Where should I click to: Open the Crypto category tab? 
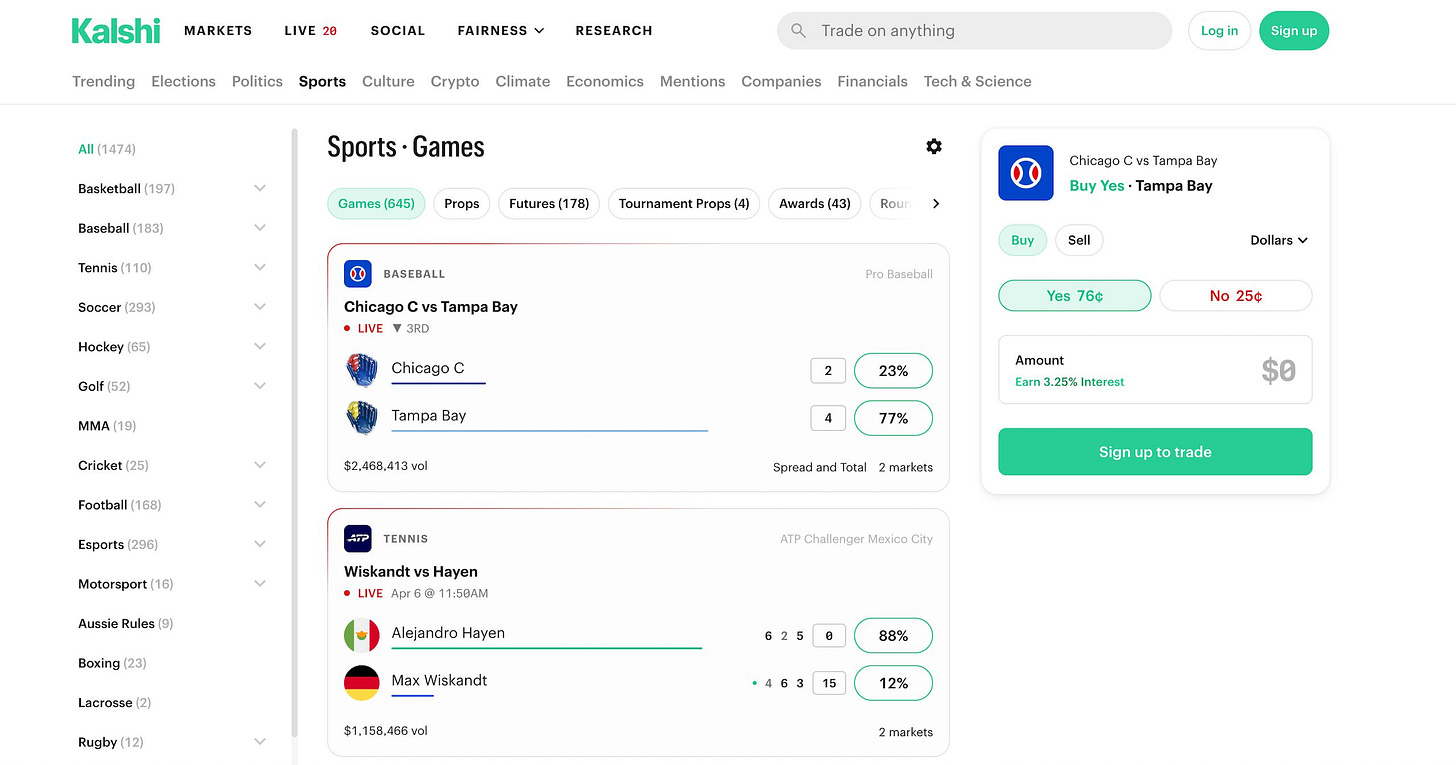point(455,81)
